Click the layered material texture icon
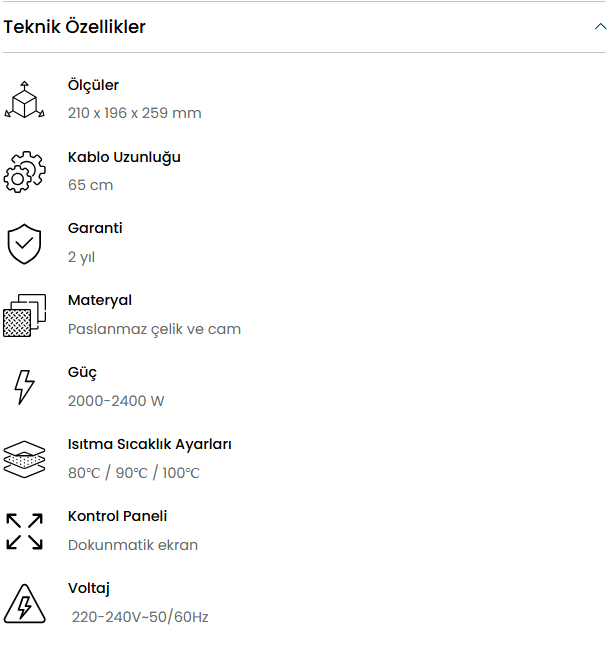 [x=24, y=315]
